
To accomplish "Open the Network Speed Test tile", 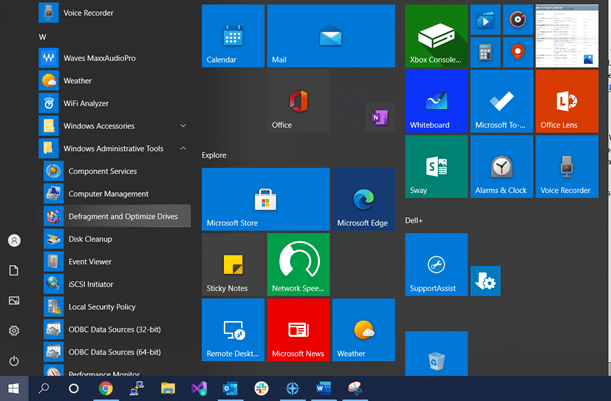I will pos(298,265).
